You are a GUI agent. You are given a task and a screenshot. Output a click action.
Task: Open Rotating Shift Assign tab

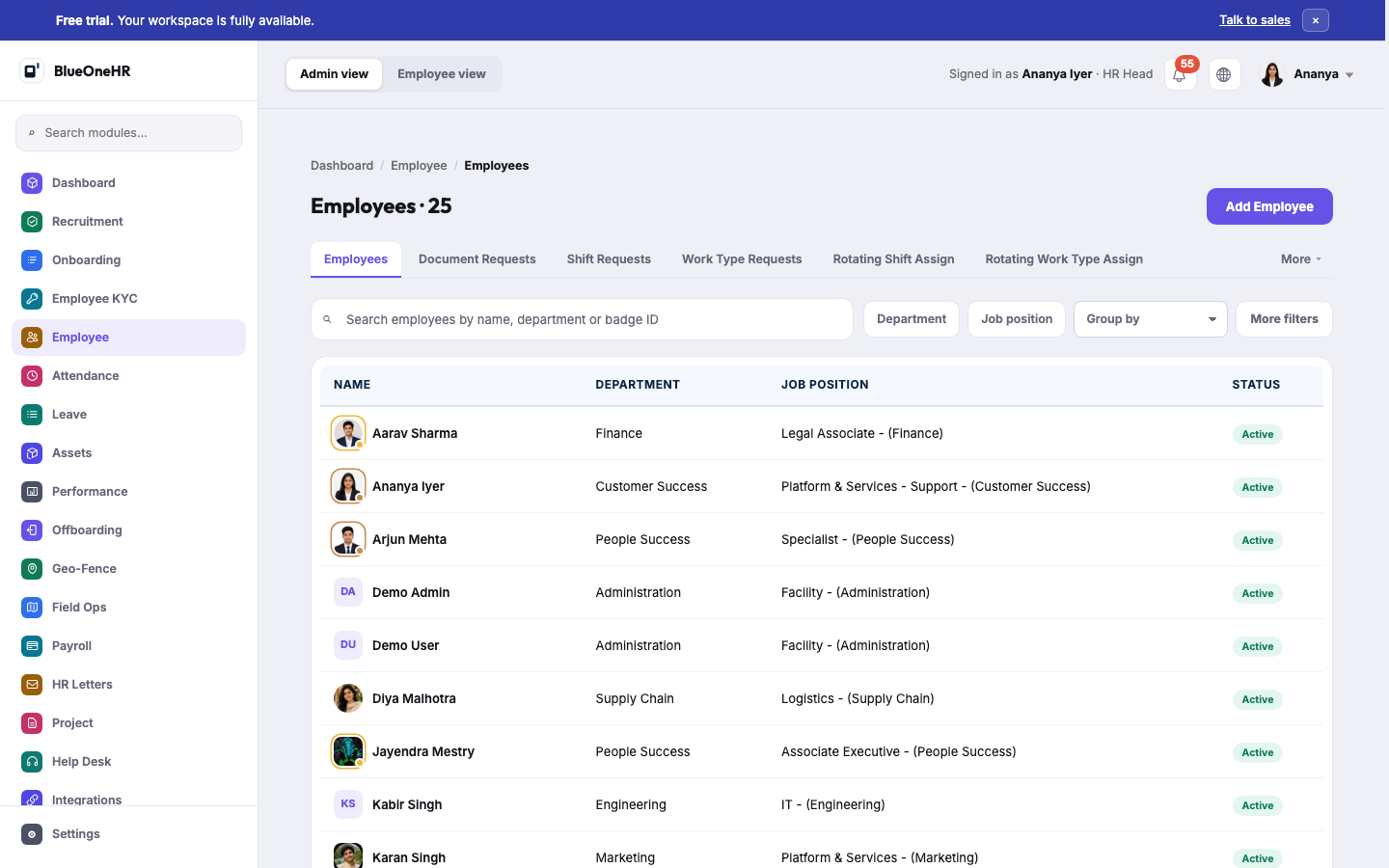(893, 259)
